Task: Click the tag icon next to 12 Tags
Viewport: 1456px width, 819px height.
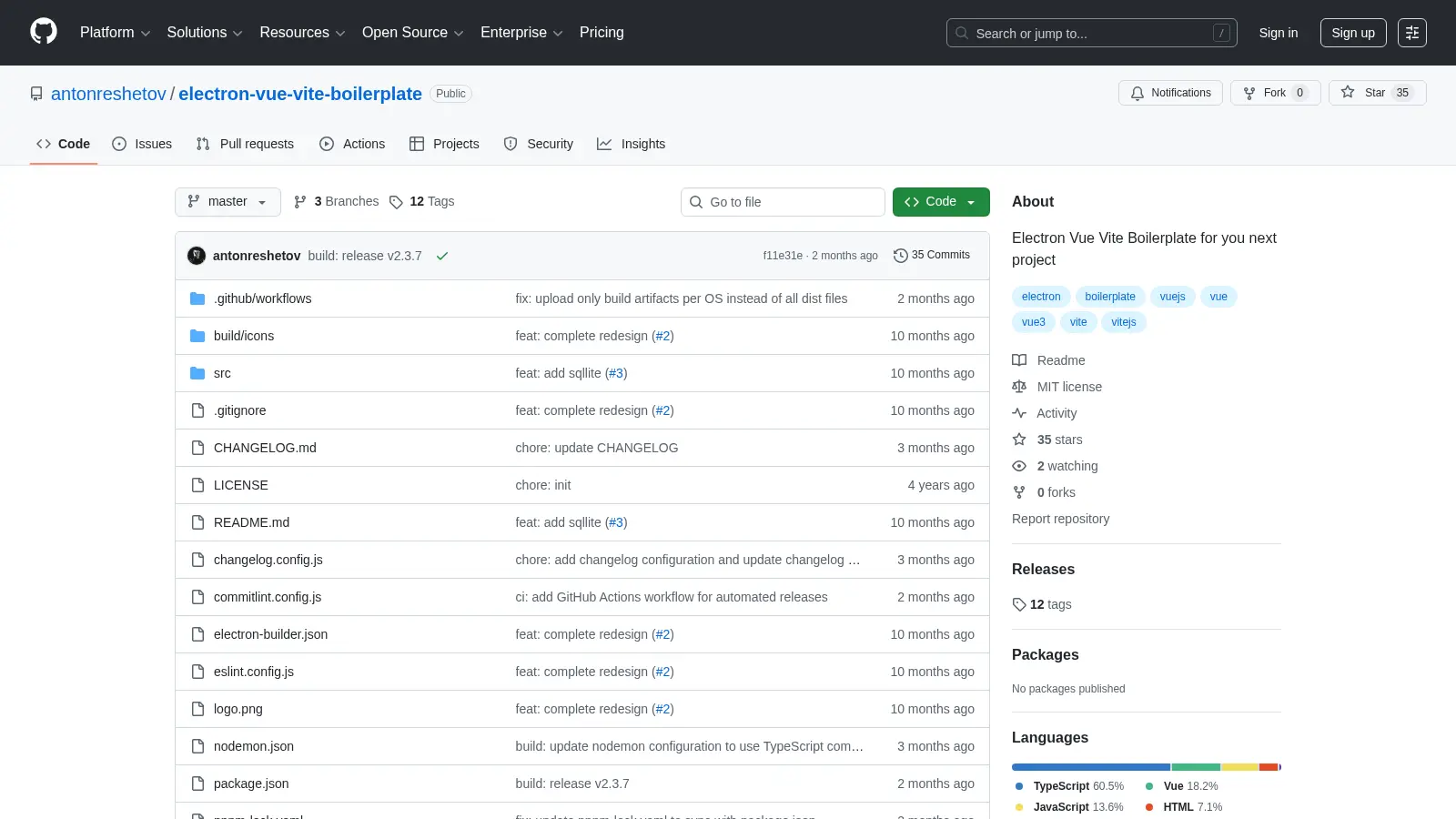Action: click(396, 202)
